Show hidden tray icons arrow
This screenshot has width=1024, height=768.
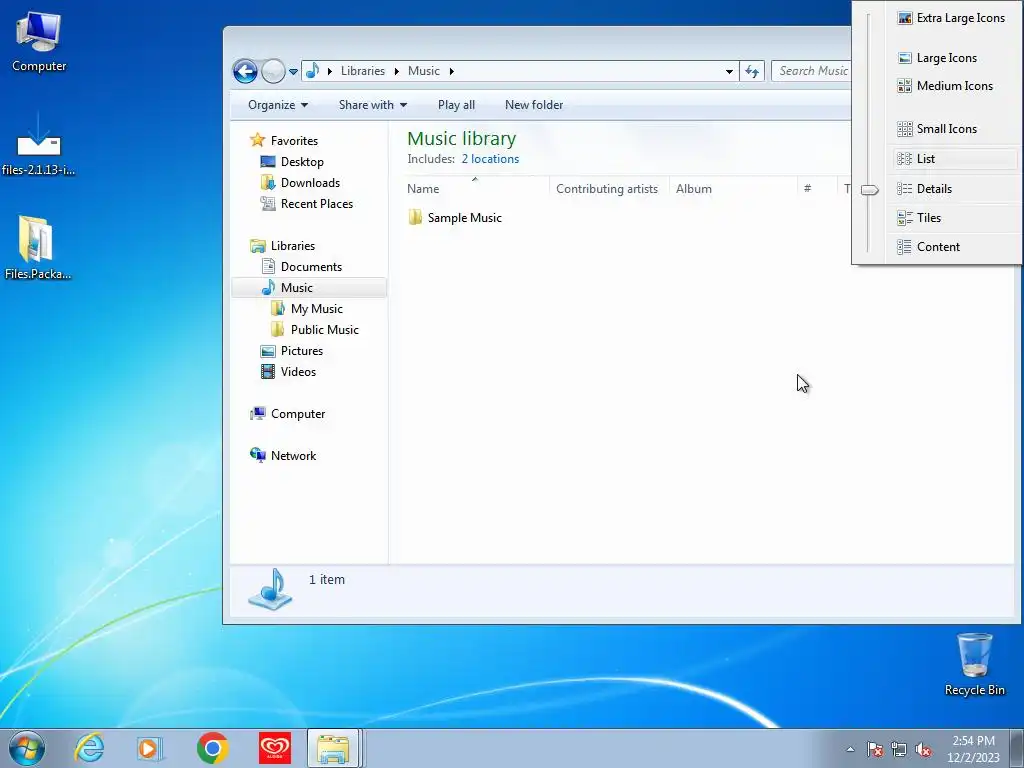point(850,749)
